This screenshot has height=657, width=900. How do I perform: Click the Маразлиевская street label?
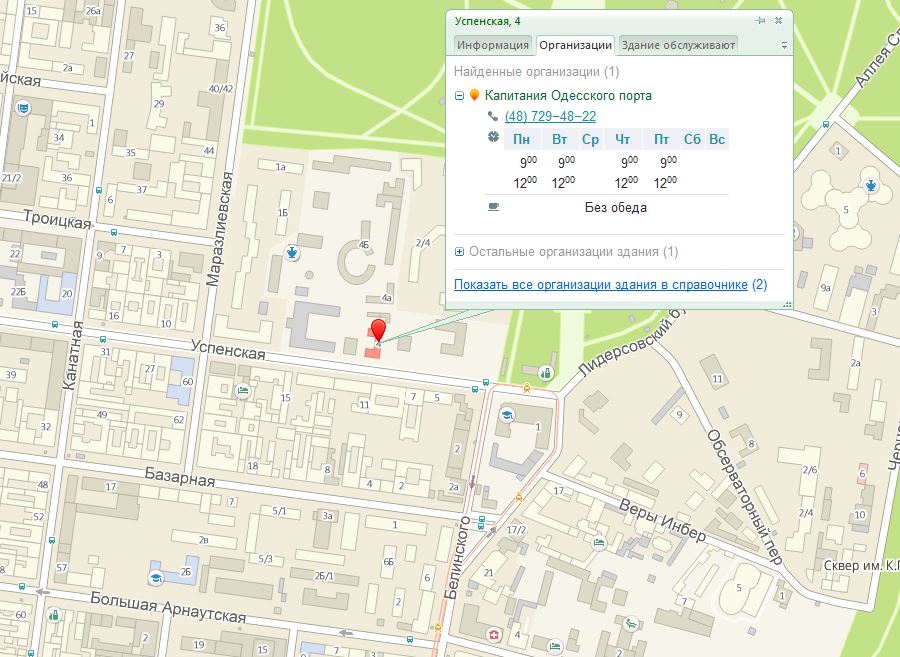(220, 228)
